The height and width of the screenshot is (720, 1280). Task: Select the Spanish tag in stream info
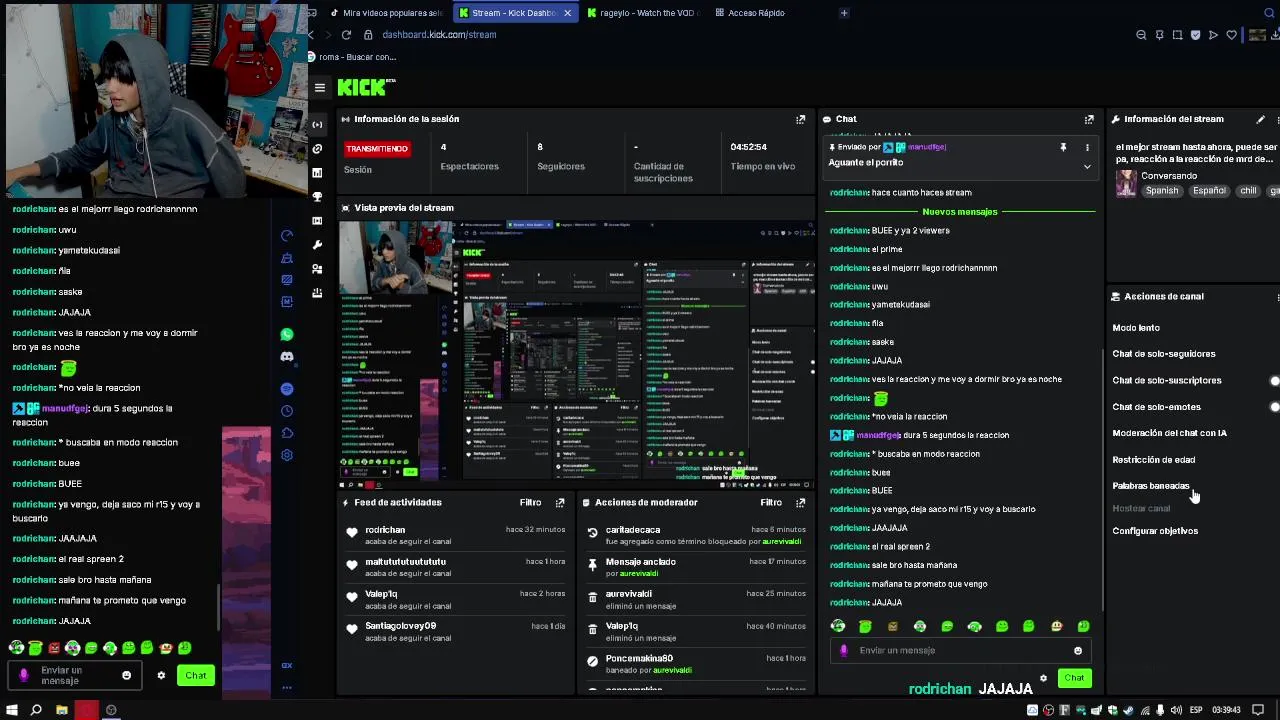pos(1162,191)
